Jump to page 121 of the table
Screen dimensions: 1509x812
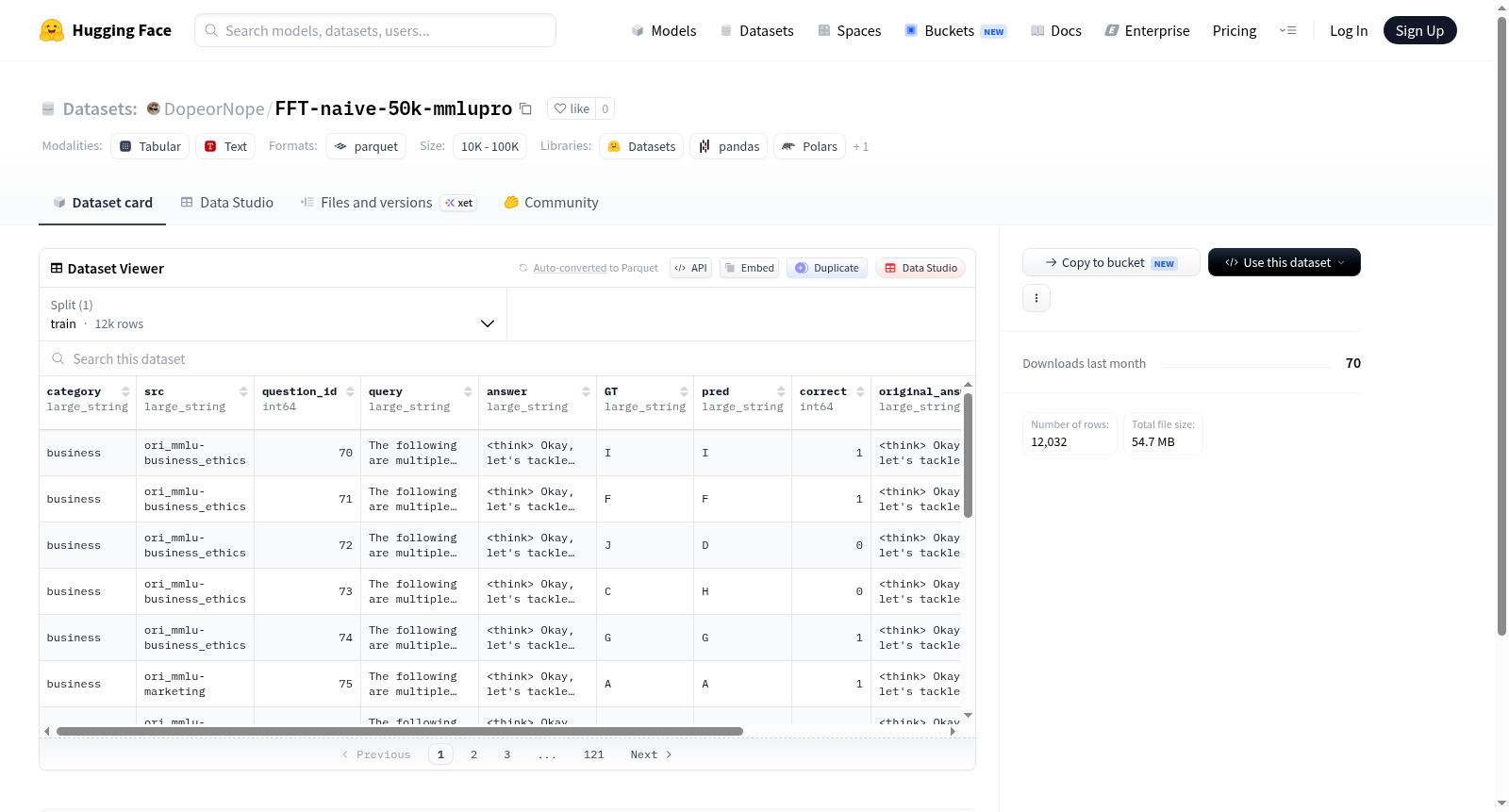tap(593, 754)
